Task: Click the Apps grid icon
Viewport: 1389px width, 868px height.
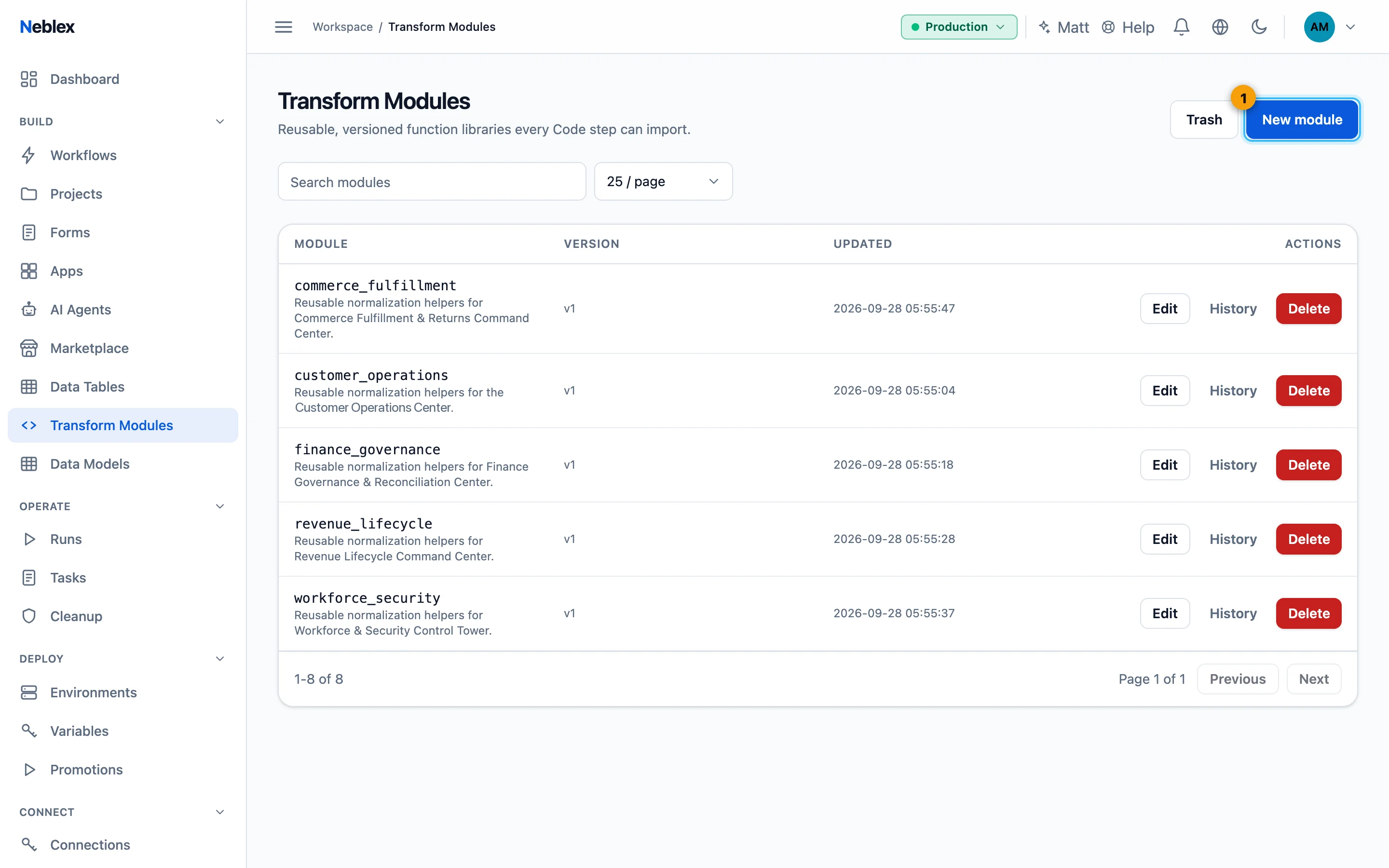Action: pyautogui.click(x=29, y=271)
